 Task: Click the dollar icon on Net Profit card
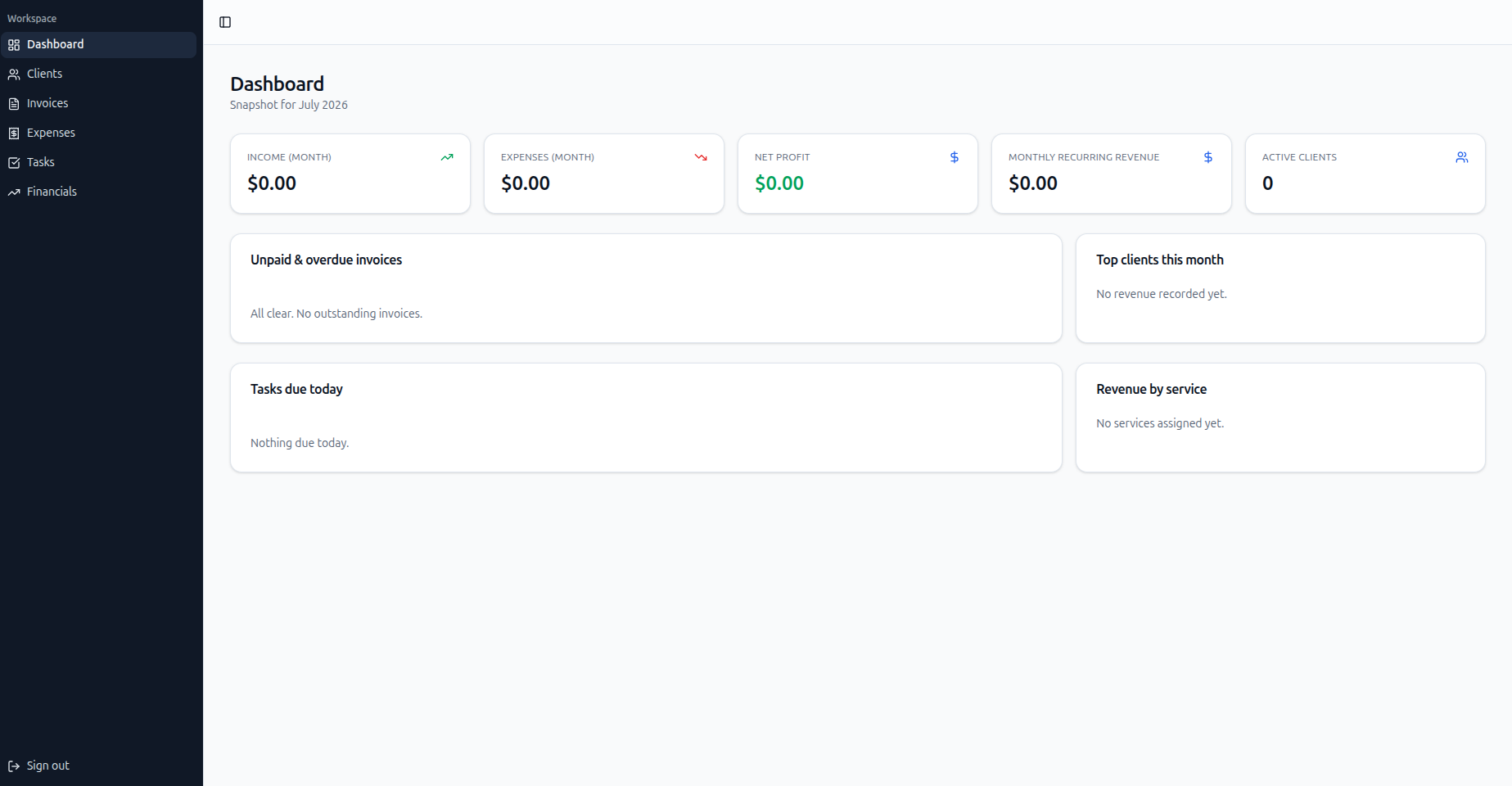pos(955,157)
